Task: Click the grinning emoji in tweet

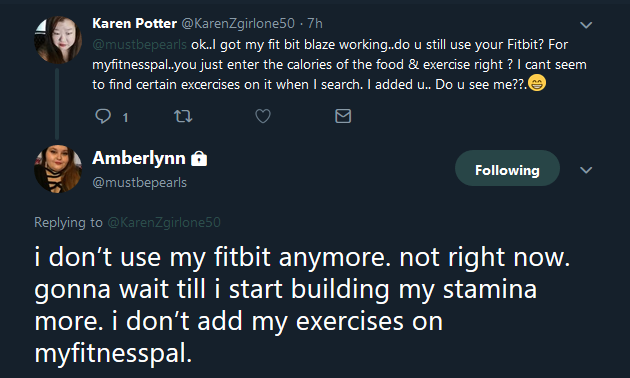Action: pyautogui.click(x=537, y=84)
